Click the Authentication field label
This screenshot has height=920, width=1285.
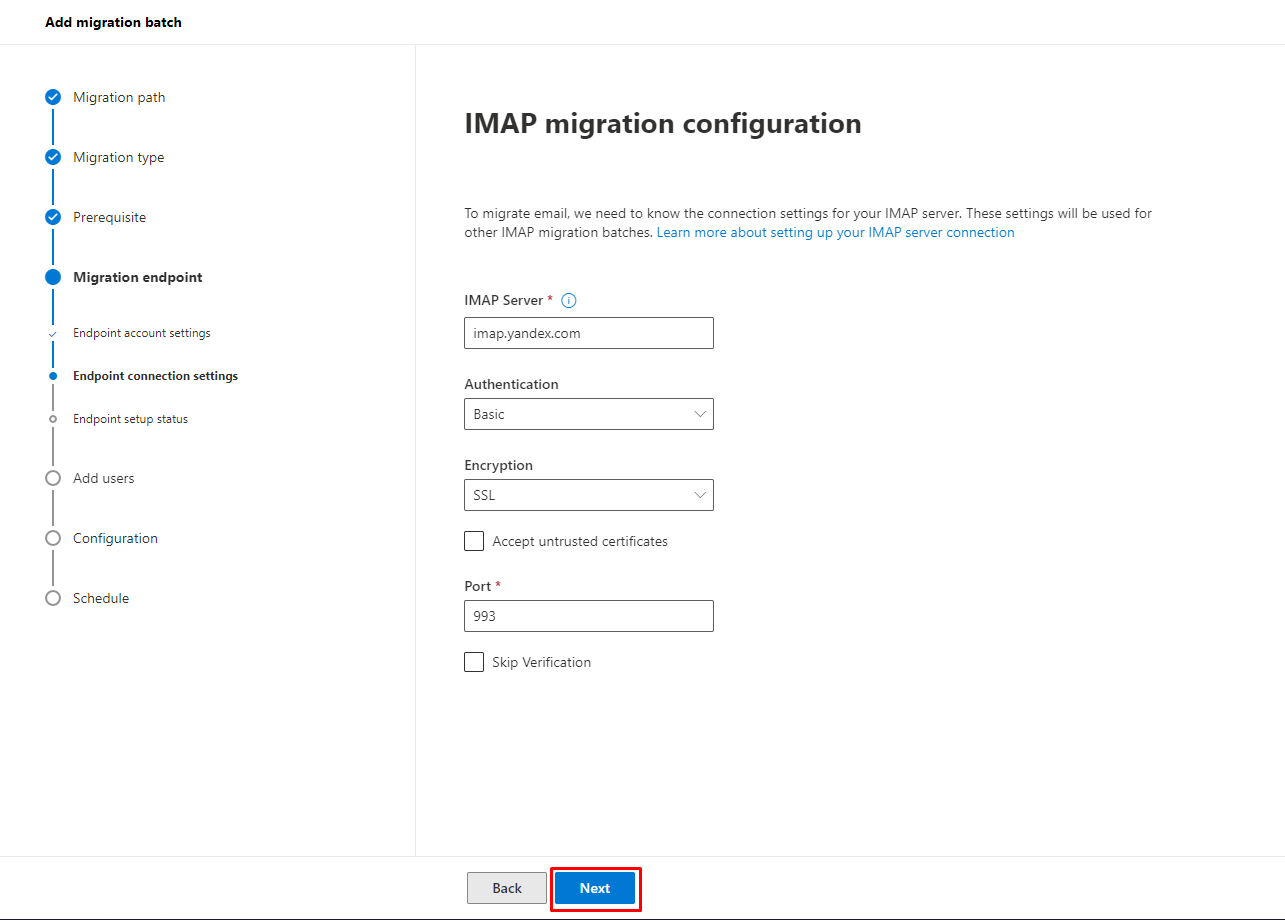point(511,384)
